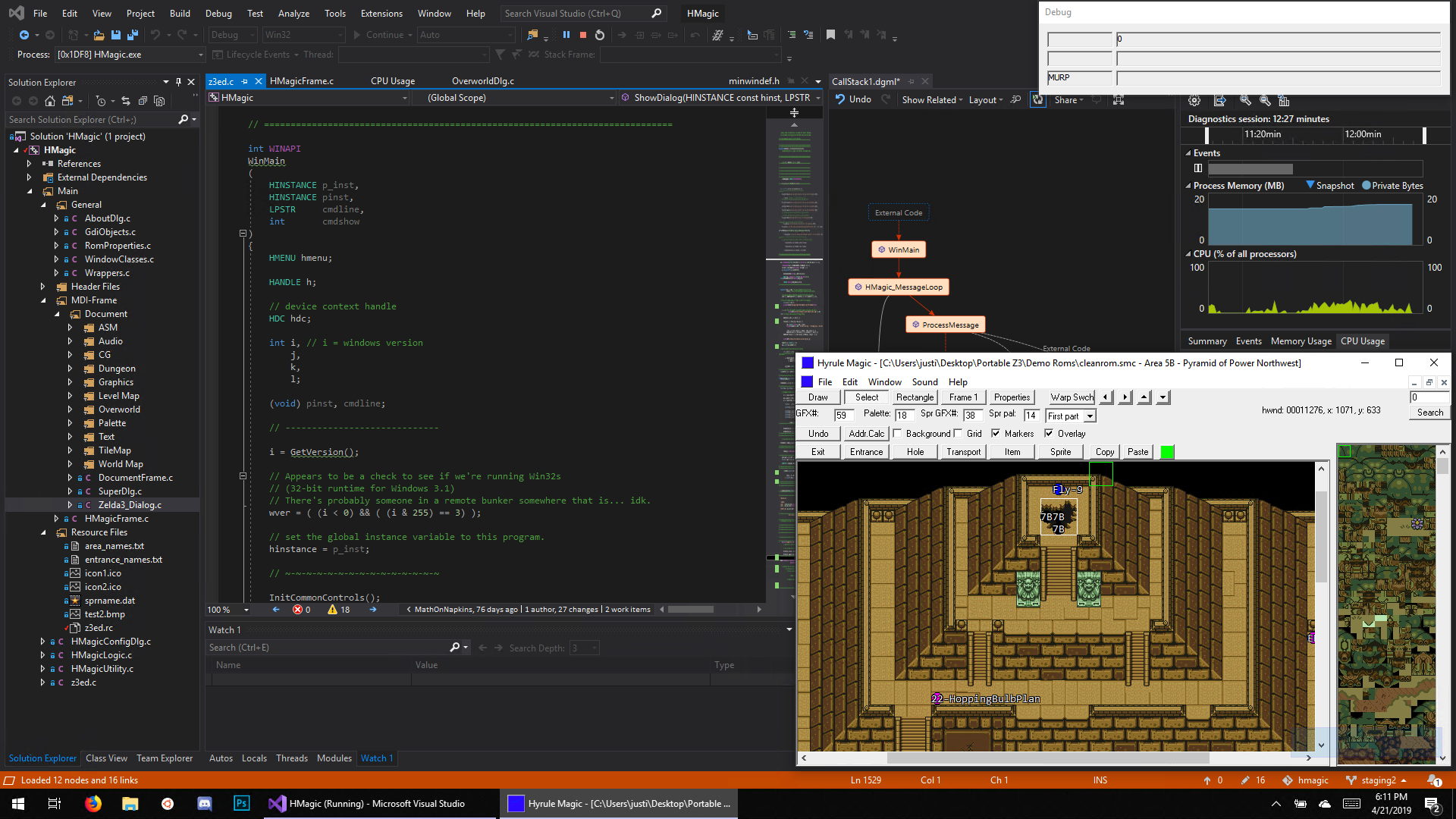Click Zoom In icon in Diagnostics
The image size is (1456, 819).
pyautogui.click(x=1245, y=100)
